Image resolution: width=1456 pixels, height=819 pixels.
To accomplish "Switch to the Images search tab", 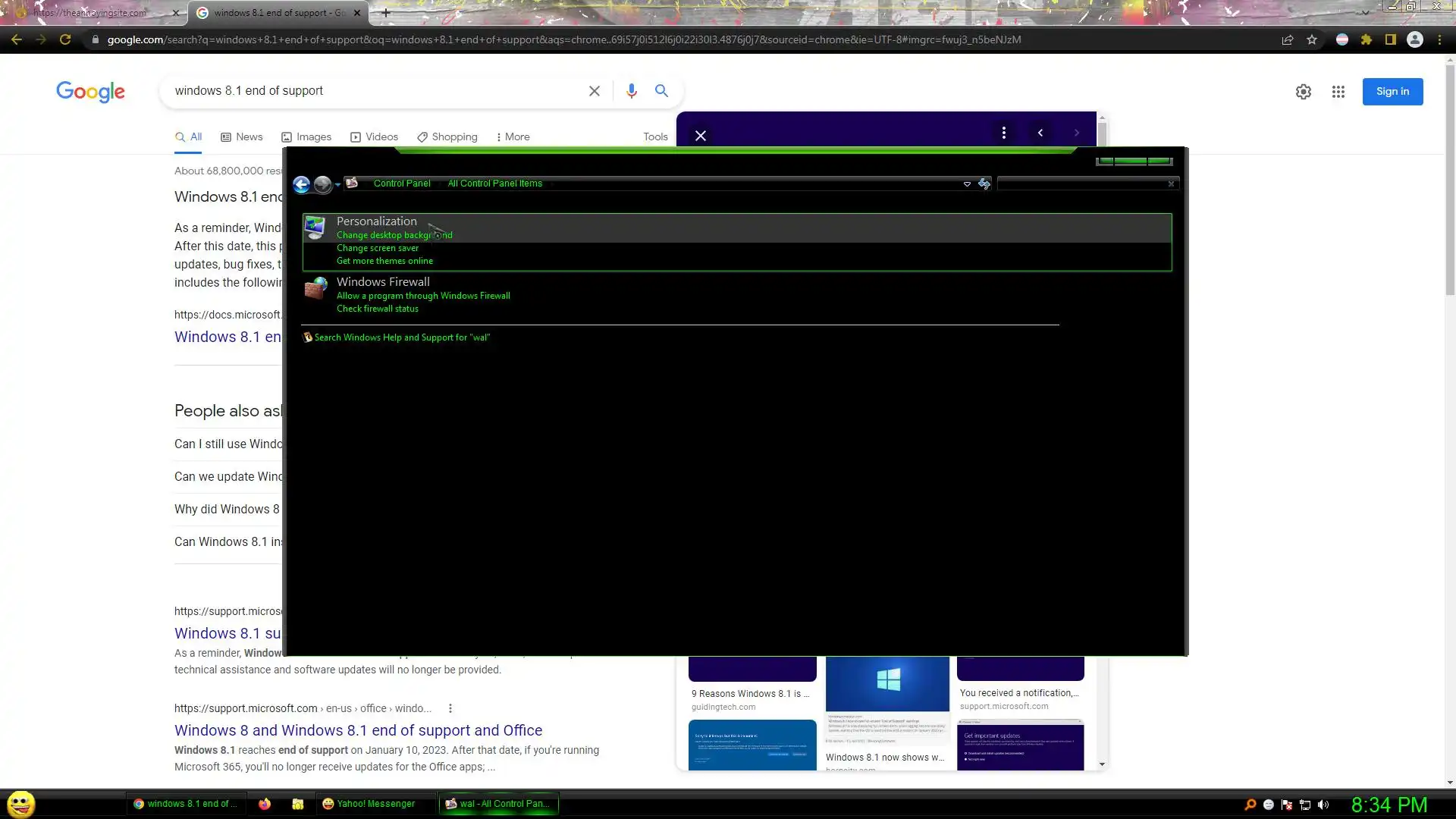I will click(306, 137).
